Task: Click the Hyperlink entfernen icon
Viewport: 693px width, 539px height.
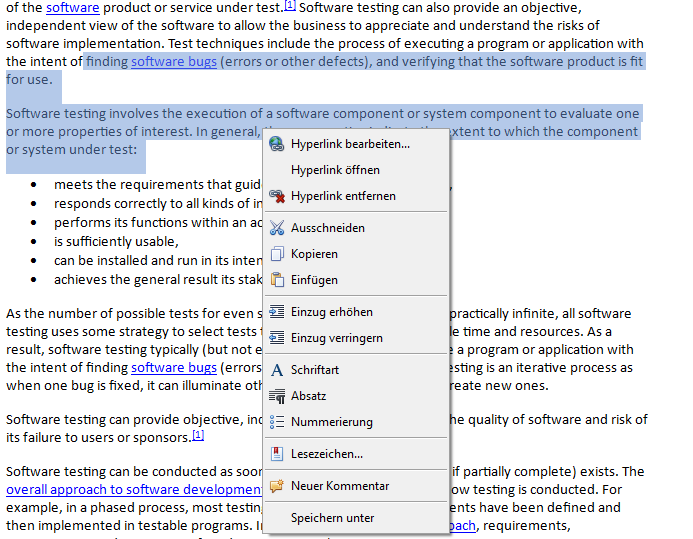Action: [277, 196]
